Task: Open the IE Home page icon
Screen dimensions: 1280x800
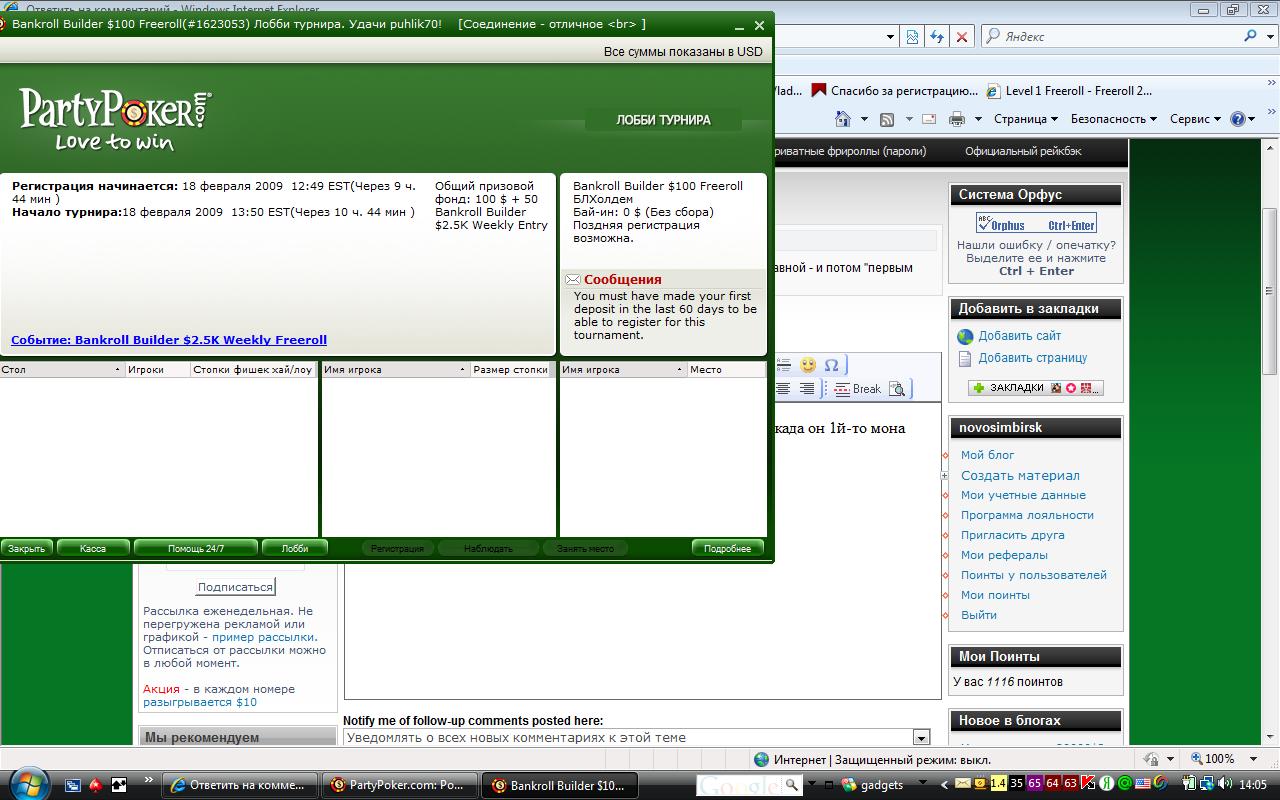Action: 841,119
